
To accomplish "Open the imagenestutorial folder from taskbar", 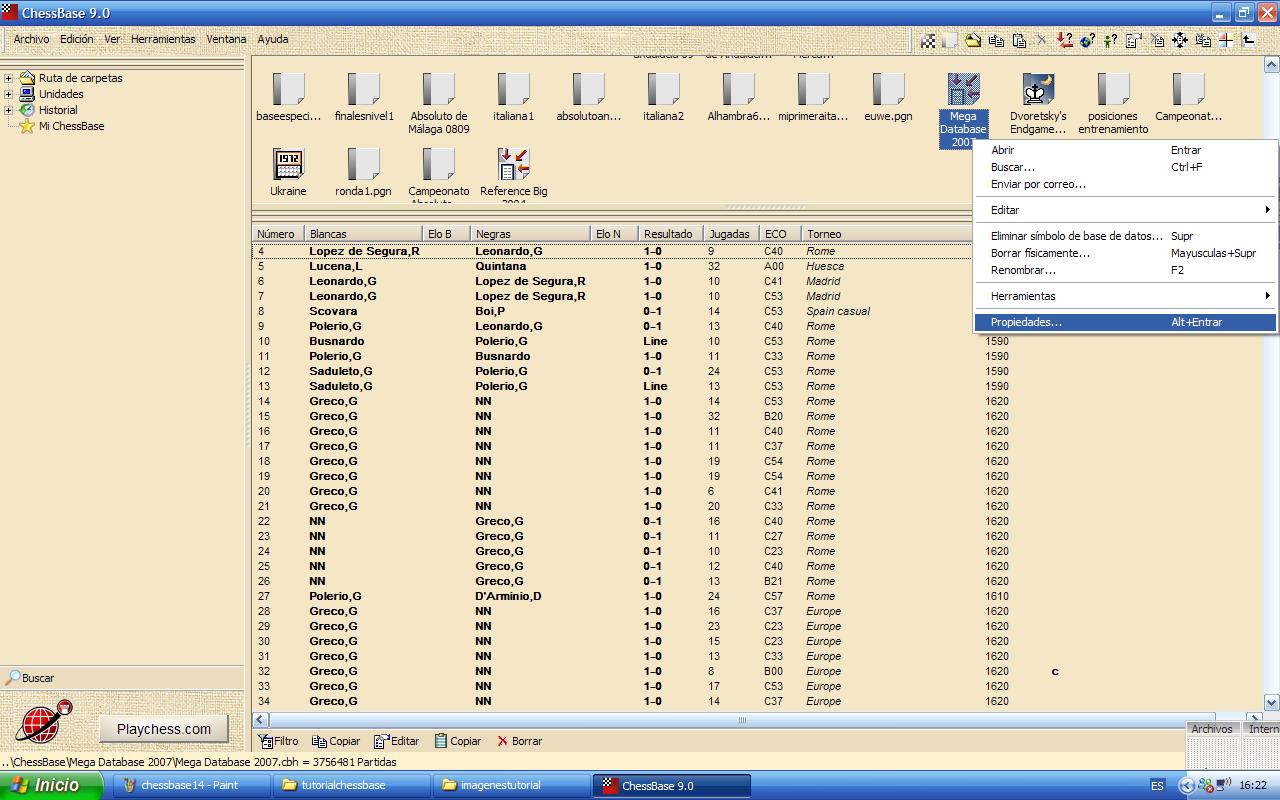I will coord(509,785).
